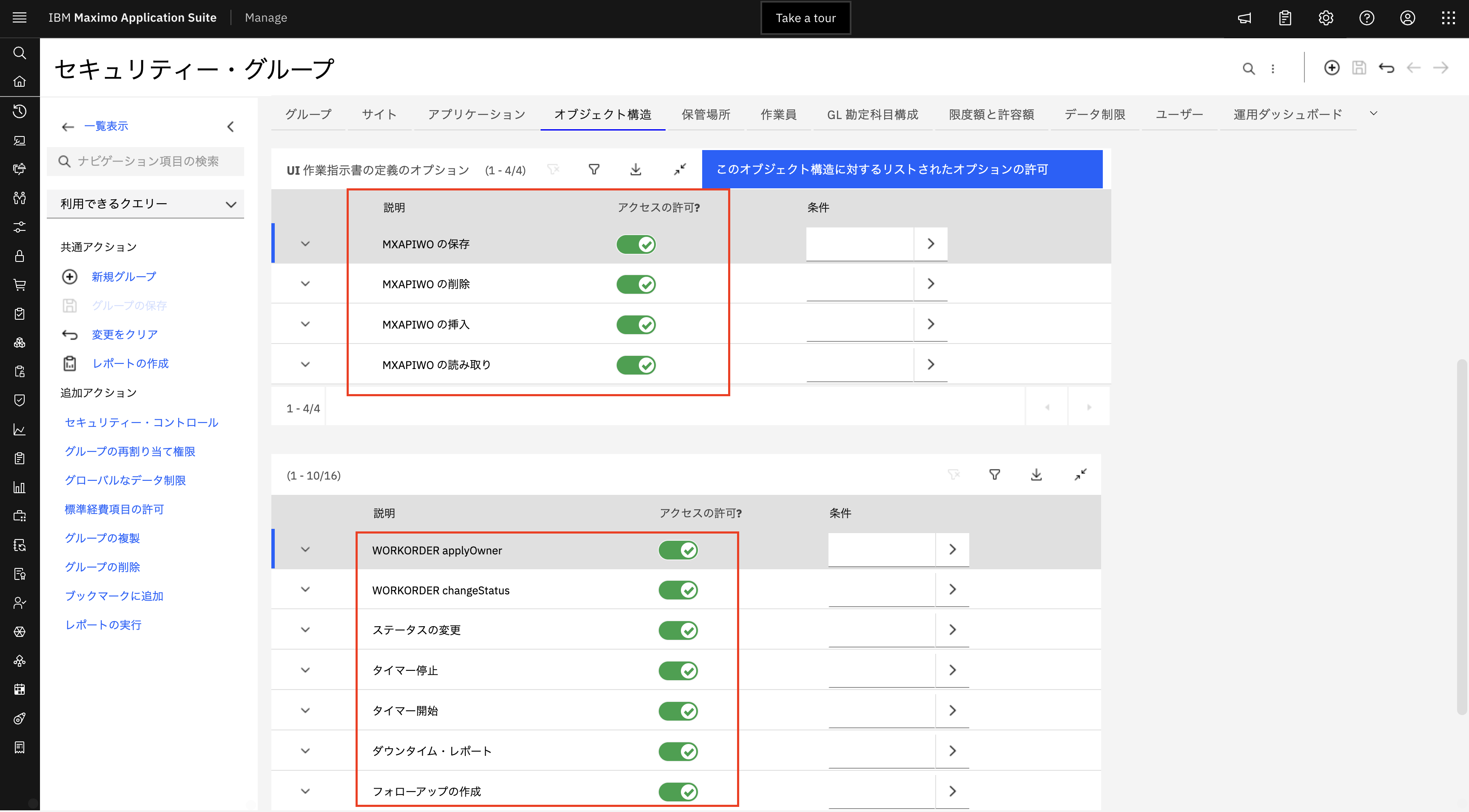This screenshot has width=1469, height=812.
Task: Click the condition input field beside MXAPIWO の保存
Action: [x=859, y=244]
